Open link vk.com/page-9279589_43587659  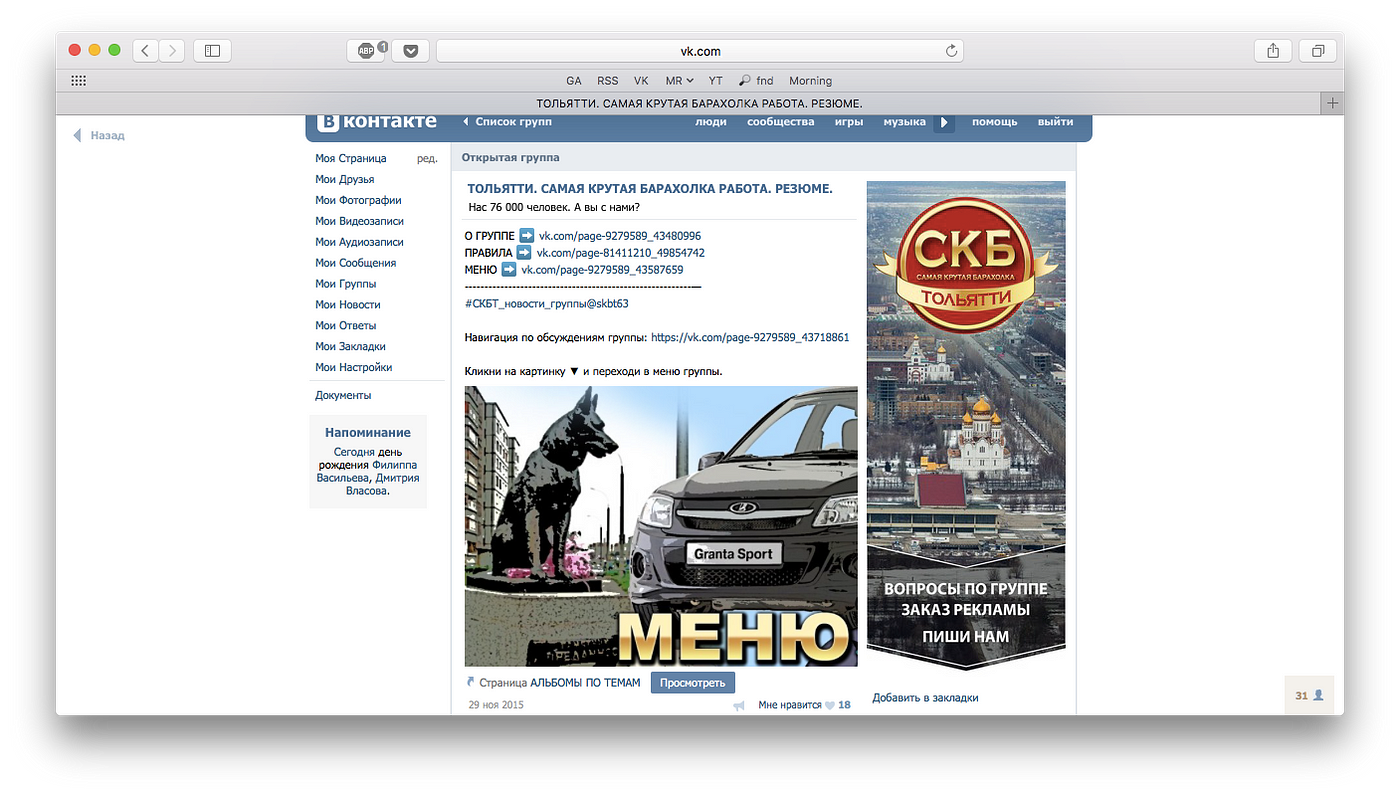click(x=602, y=270)
